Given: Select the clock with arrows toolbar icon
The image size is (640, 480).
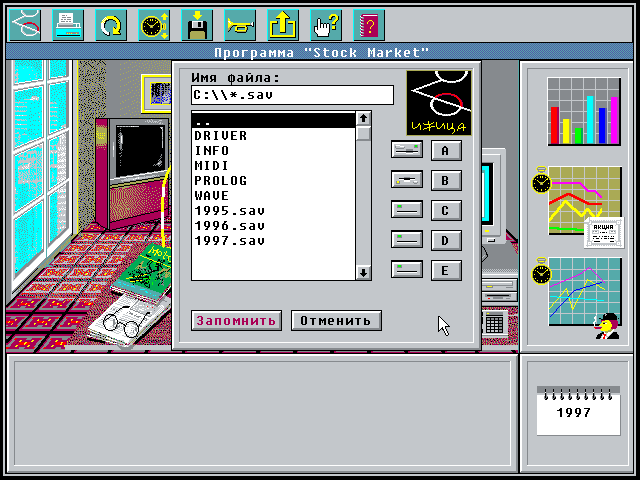Looking at the screenshot, I should click(x=154, y=25).
